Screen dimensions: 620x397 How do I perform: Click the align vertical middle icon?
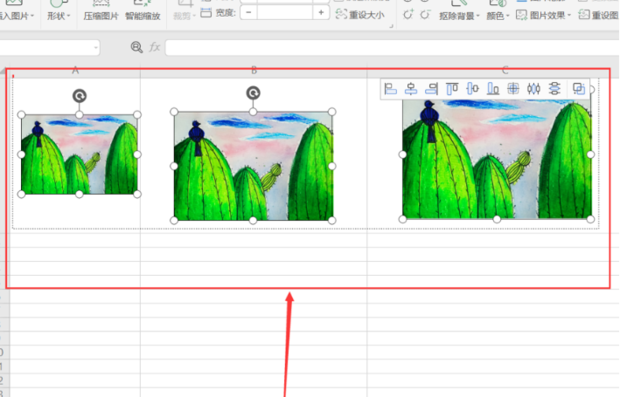(x=473, y=89)
